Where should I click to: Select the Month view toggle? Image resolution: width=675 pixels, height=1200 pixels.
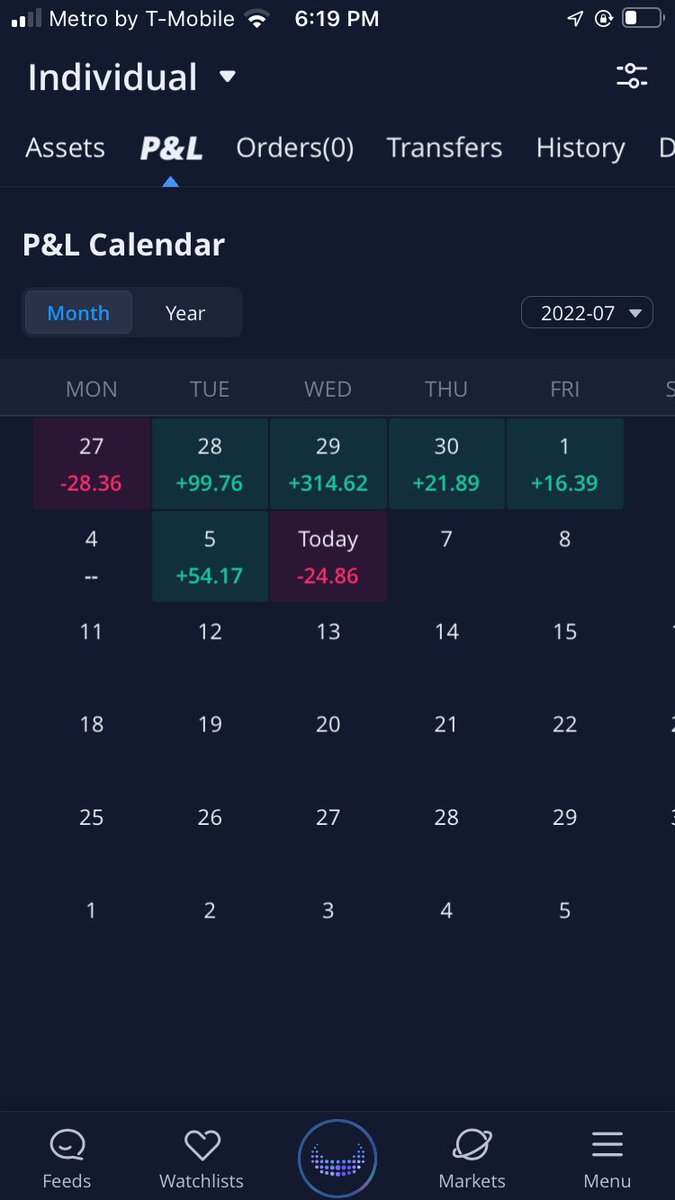coord(78,312)
